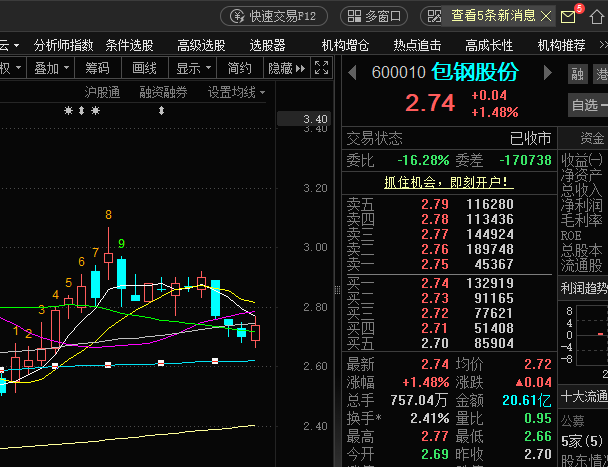Click the 沪股通 label
The width and height of the screenshot is (608, 467).
pyautogui.click(x=102, y=92)
